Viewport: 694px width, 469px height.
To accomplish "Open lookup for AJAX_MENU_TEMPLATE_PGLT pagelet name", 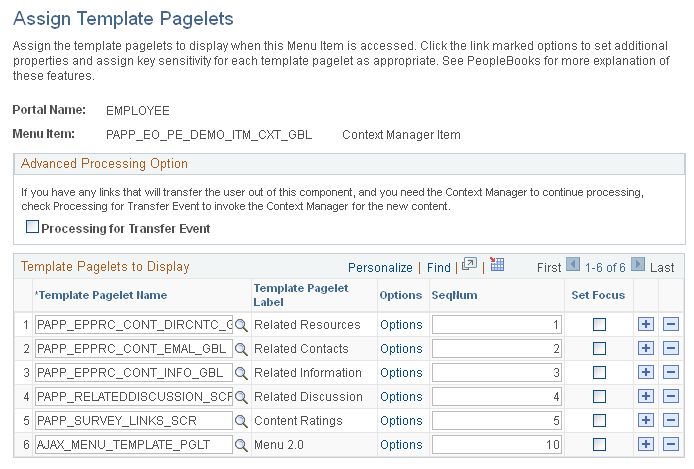I will pos(241,445).
